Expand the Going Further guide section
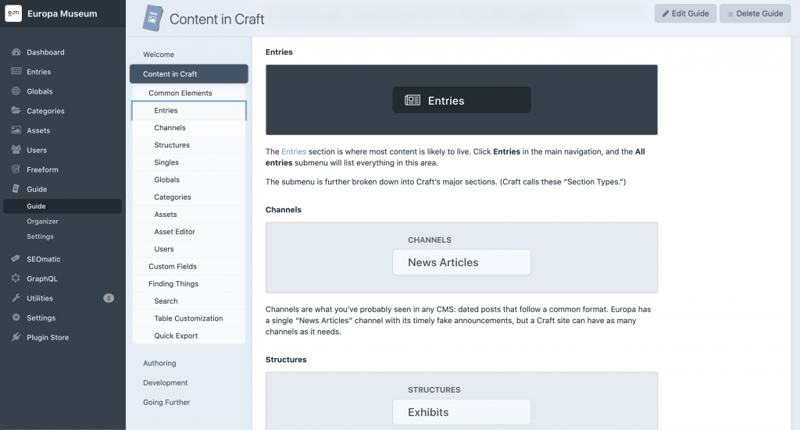This screenshot has width=800, height=430. click(166, 402)
